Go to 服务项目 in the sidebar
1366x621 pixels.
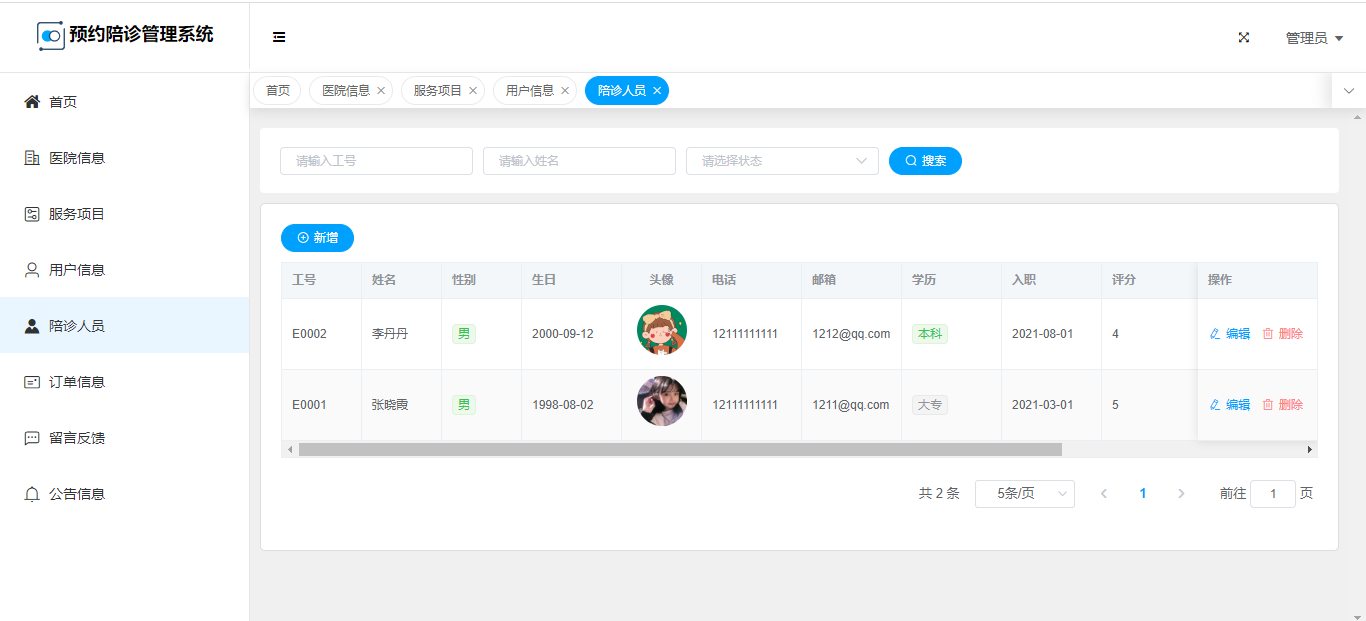[77, 214]
